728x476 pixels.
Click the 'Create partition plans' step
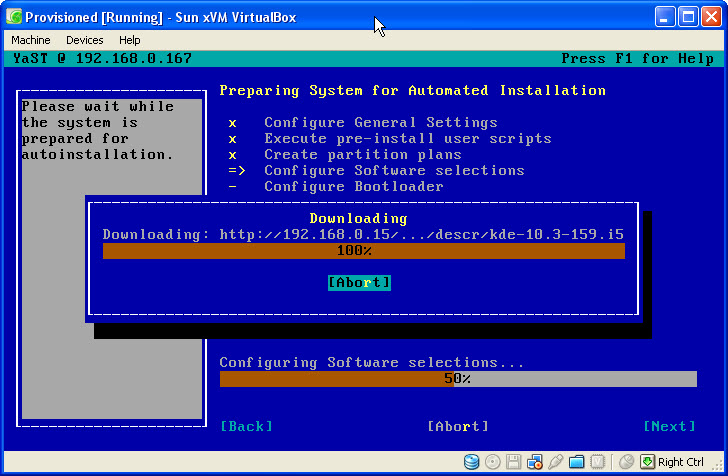tap(363, 154)
